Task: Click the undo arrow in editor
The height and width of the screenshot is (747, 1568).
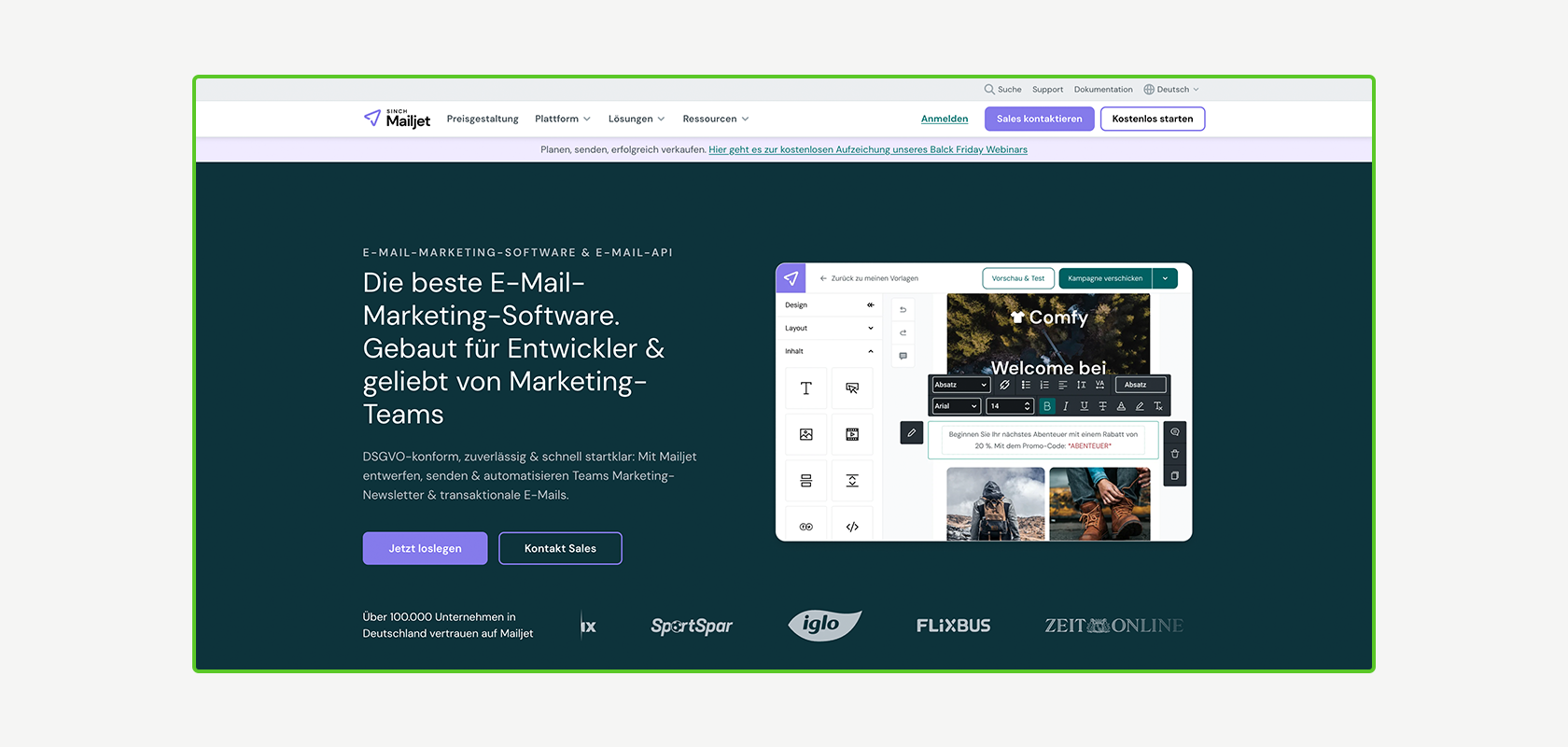Action: [x=903, y=310]
